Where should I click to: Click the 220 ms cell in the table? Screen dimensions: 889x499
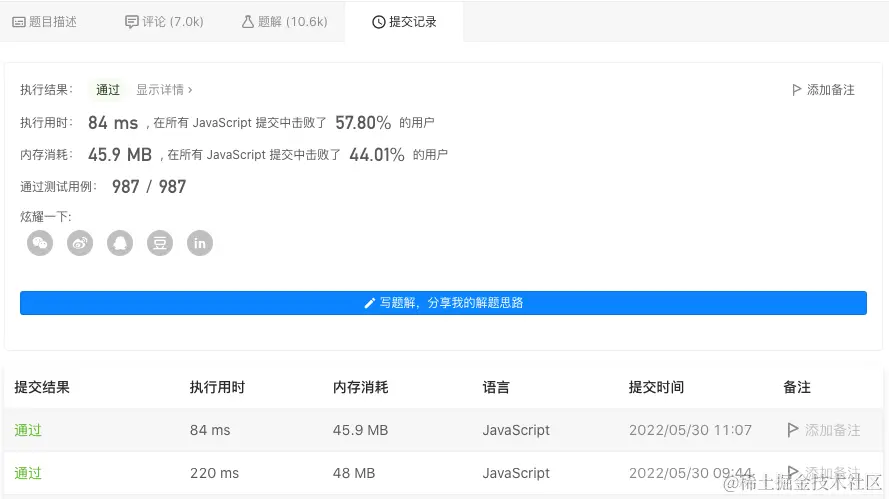tap(214, 473)
